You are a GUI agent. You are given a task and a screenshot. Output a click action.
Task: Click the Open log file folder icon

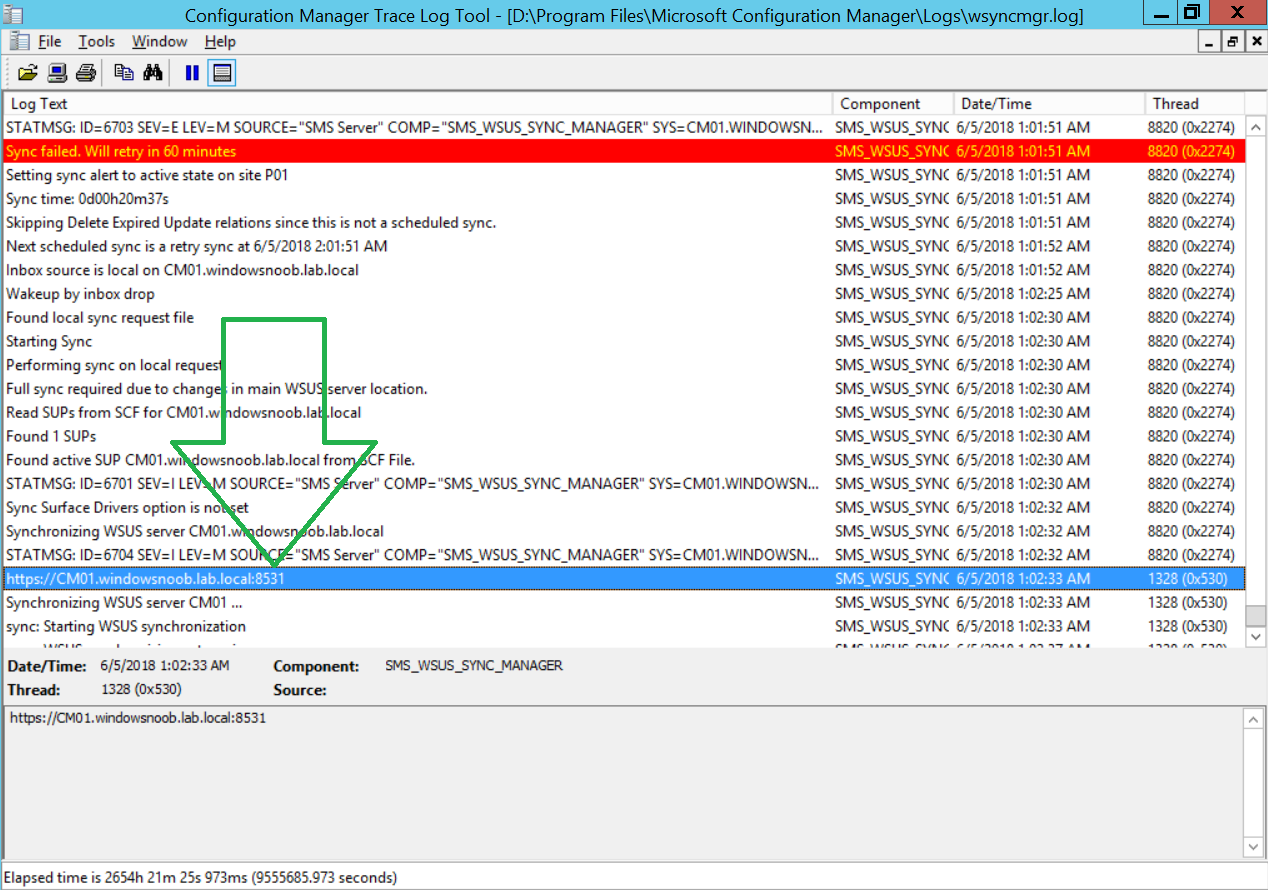click(x=27, y=73)
